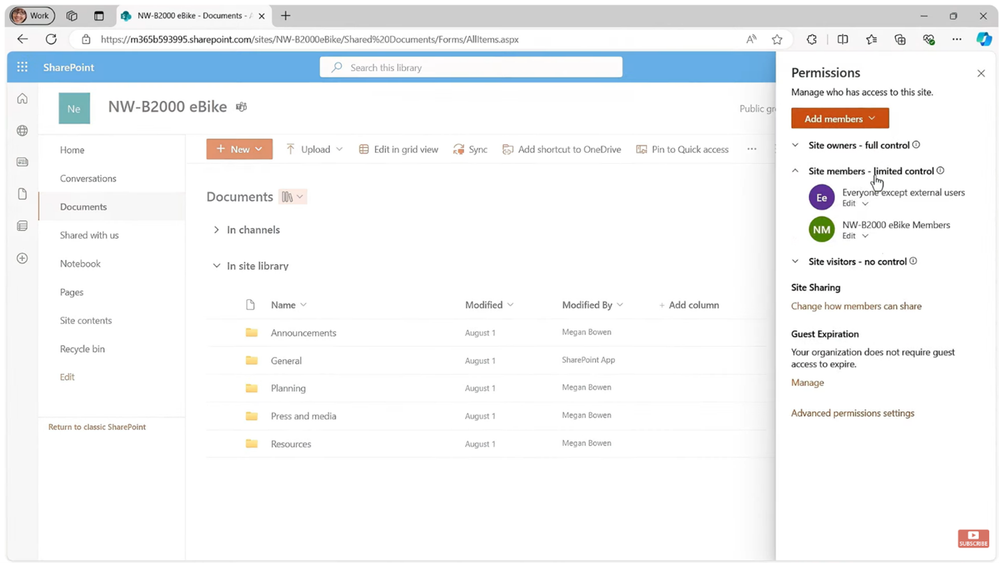The image size is (999, 563).
Task: Click the create plus icon in left rail
Action: click(x=22, y=258)
